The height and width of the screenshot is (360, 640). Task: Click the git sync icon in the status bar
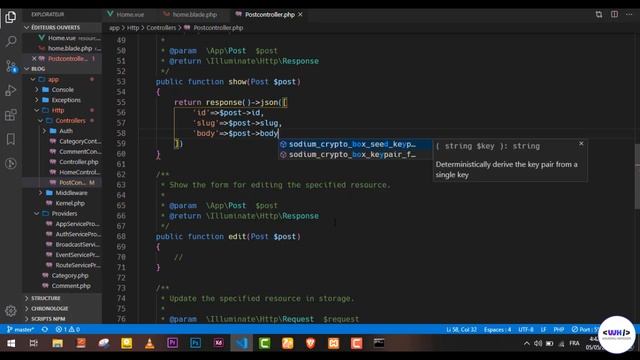coord(45,329)
